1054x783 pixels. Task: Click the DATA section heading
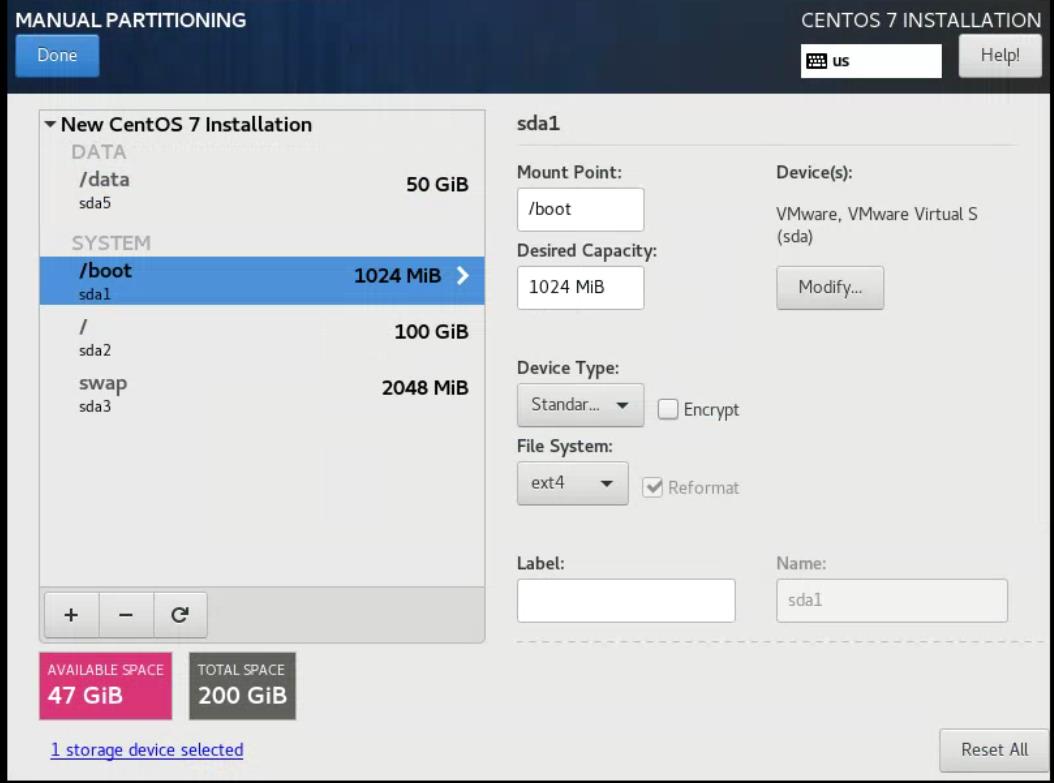pyautogui.click(x=99, y=152)
